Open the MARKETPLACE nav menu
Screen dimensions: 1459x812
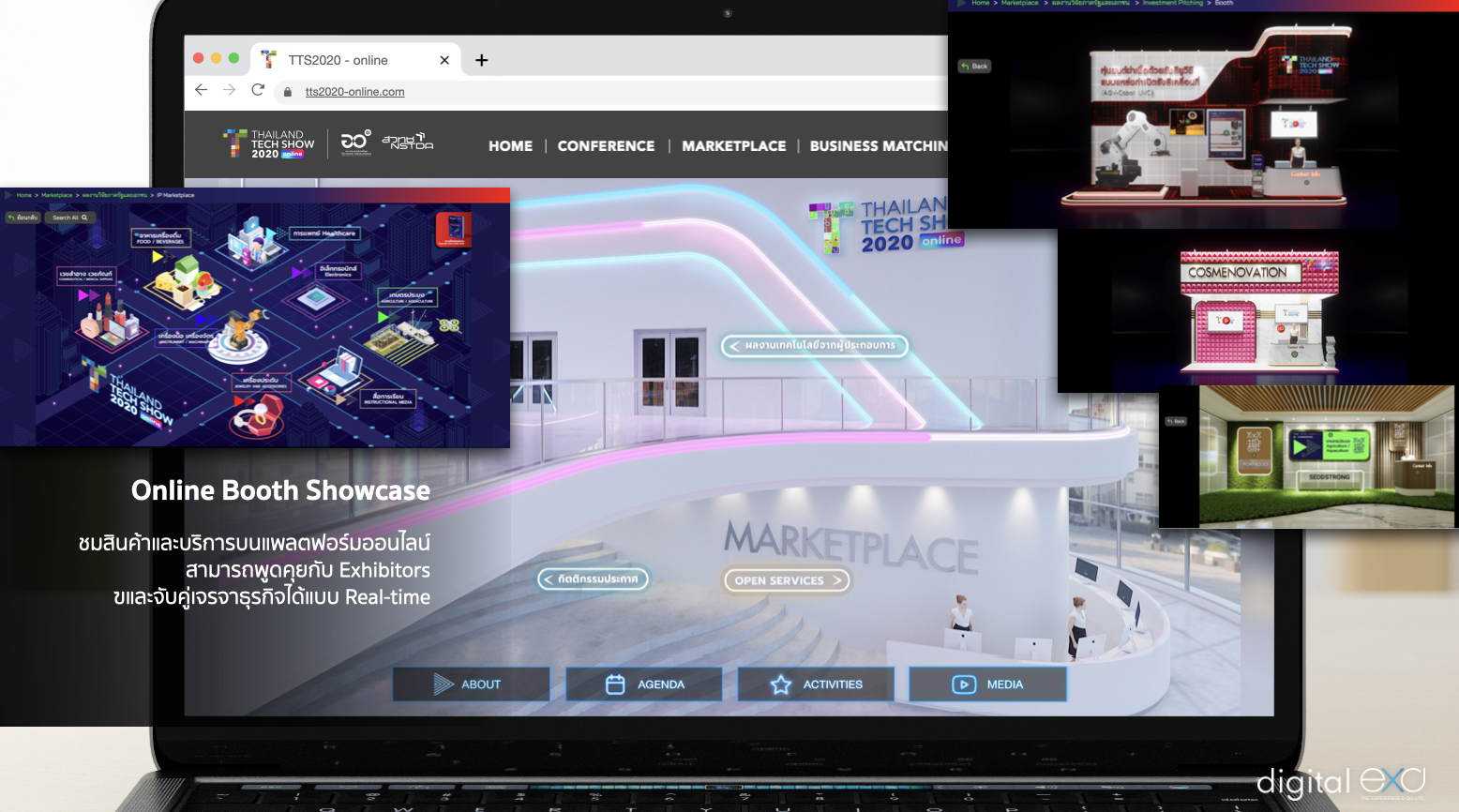[733, 146]
